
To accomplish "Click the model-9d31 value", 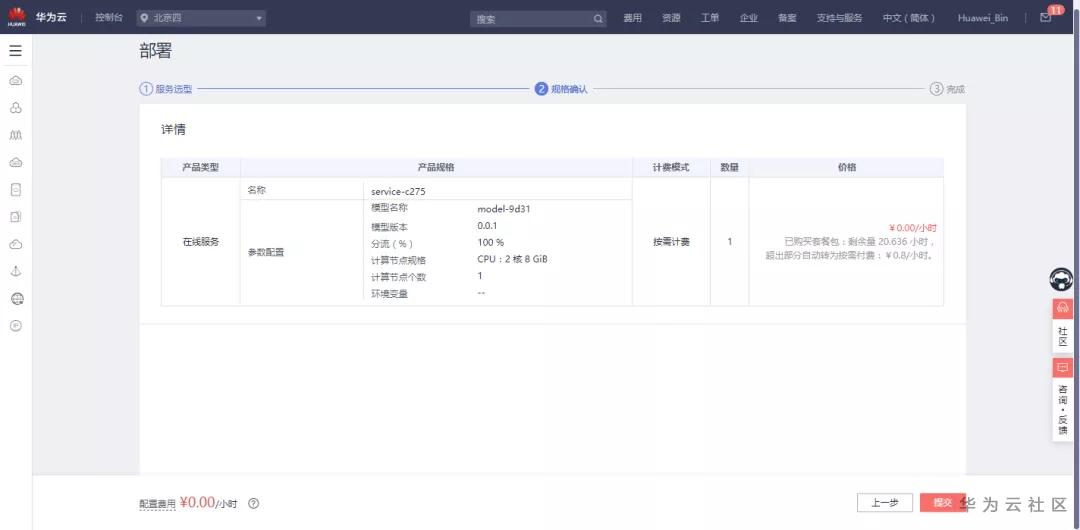I will pyautogui.click(x=503, y=209).
